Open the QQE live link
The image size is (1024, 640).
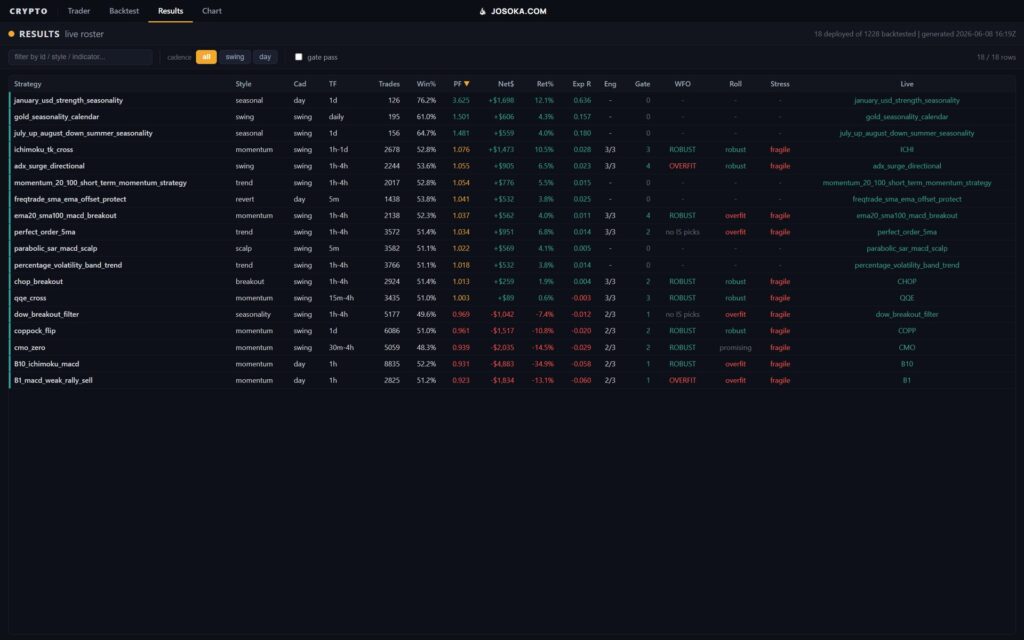coord(906,298)
